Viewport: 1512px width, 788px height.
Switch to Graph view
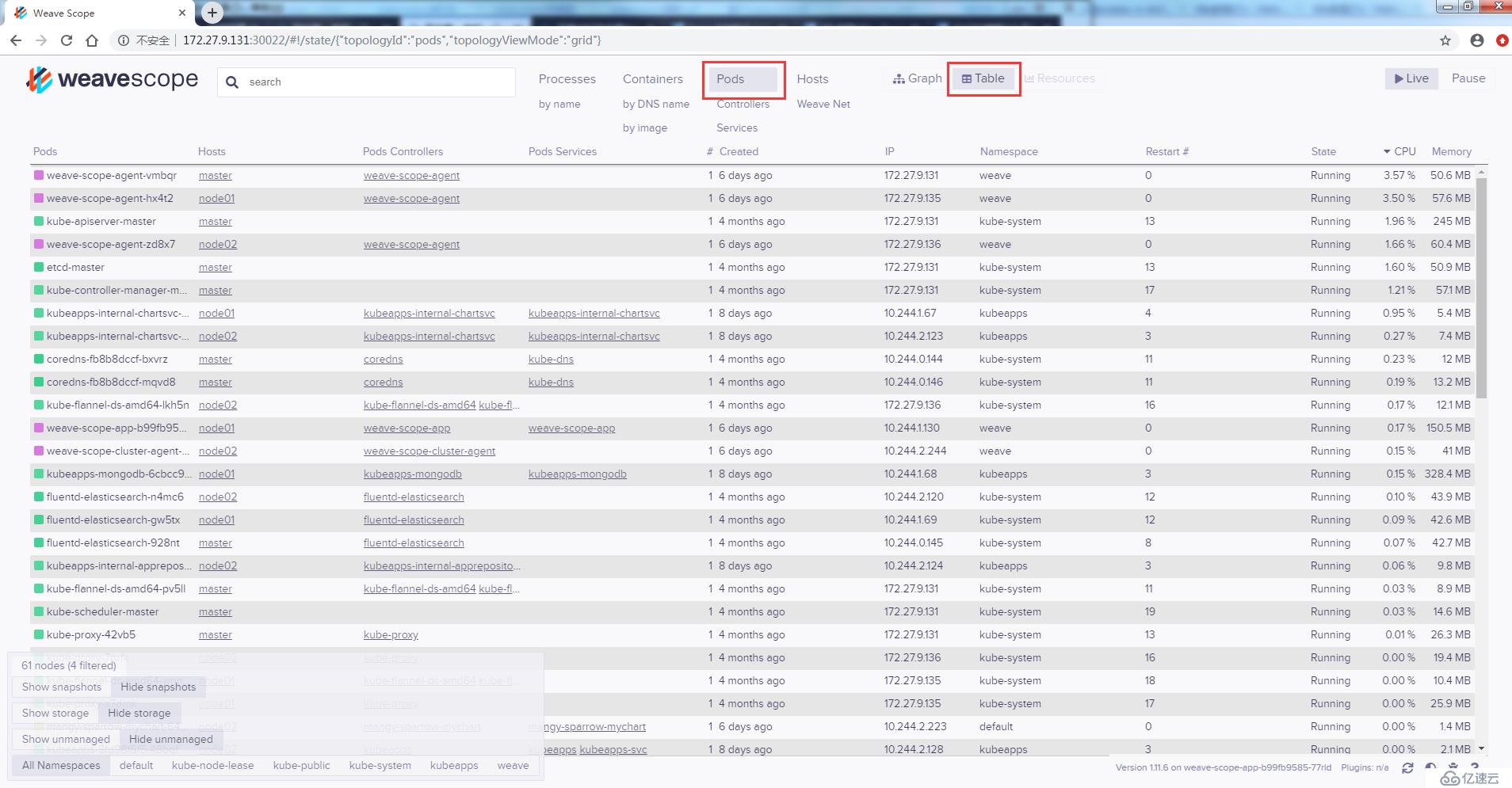[x=917, y=78]
